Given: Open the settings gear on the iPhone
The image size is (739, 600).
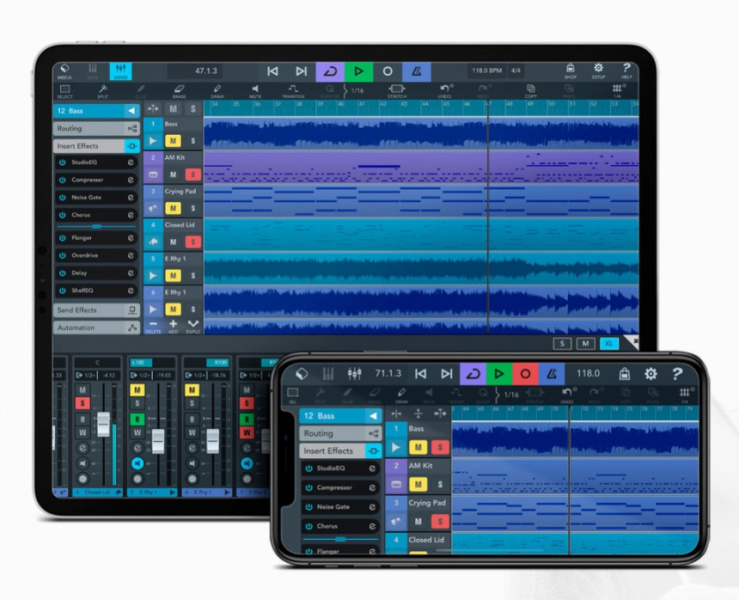Looking at the screenshot, I should click(x=651, y=374).
